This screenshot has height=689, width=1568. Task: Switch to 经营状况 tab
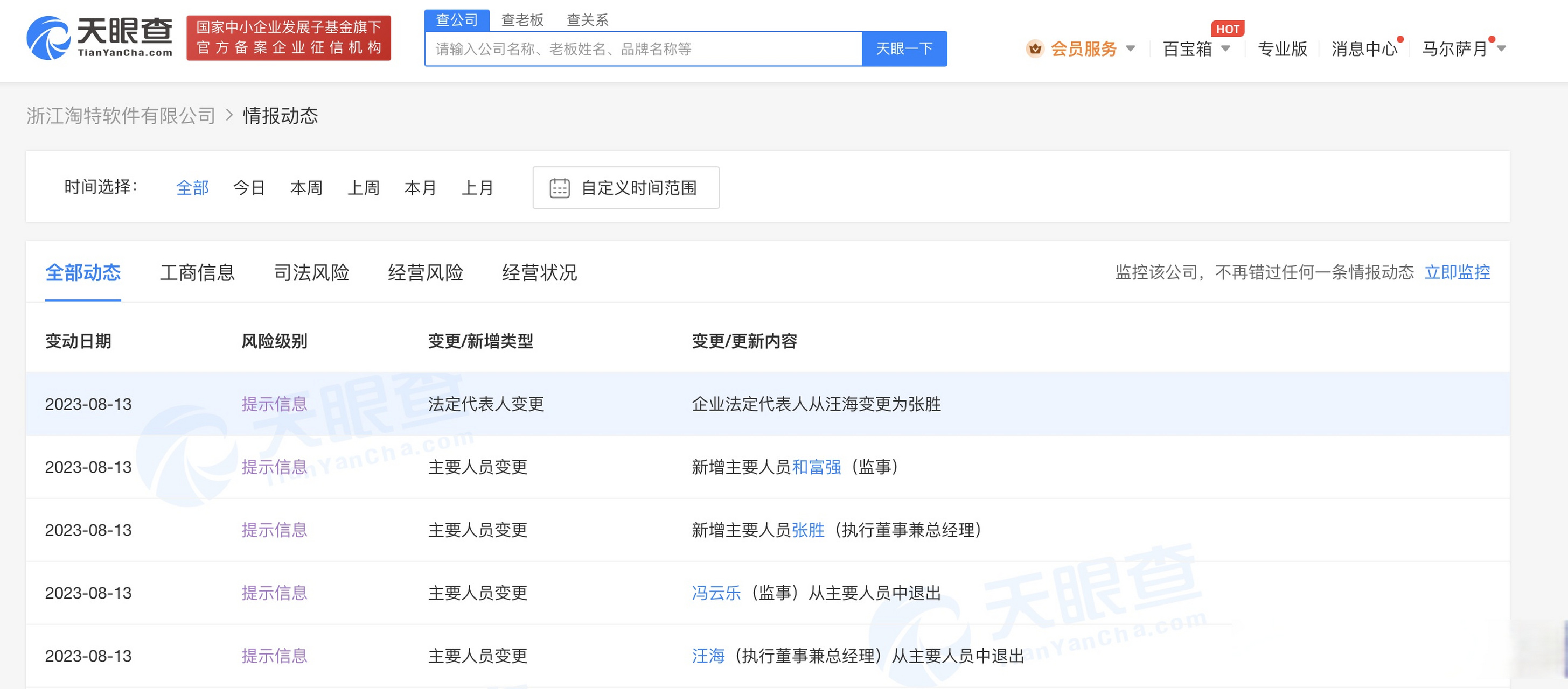(x=539, y=272)
